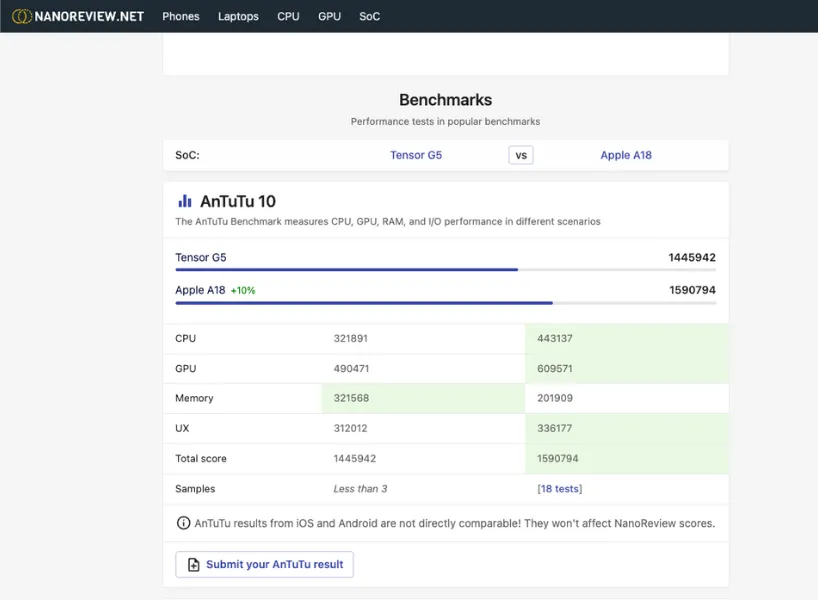Click the NanoReview.net logo
Image resolution: width=818 pixels, height=600 pixels.
78,16
